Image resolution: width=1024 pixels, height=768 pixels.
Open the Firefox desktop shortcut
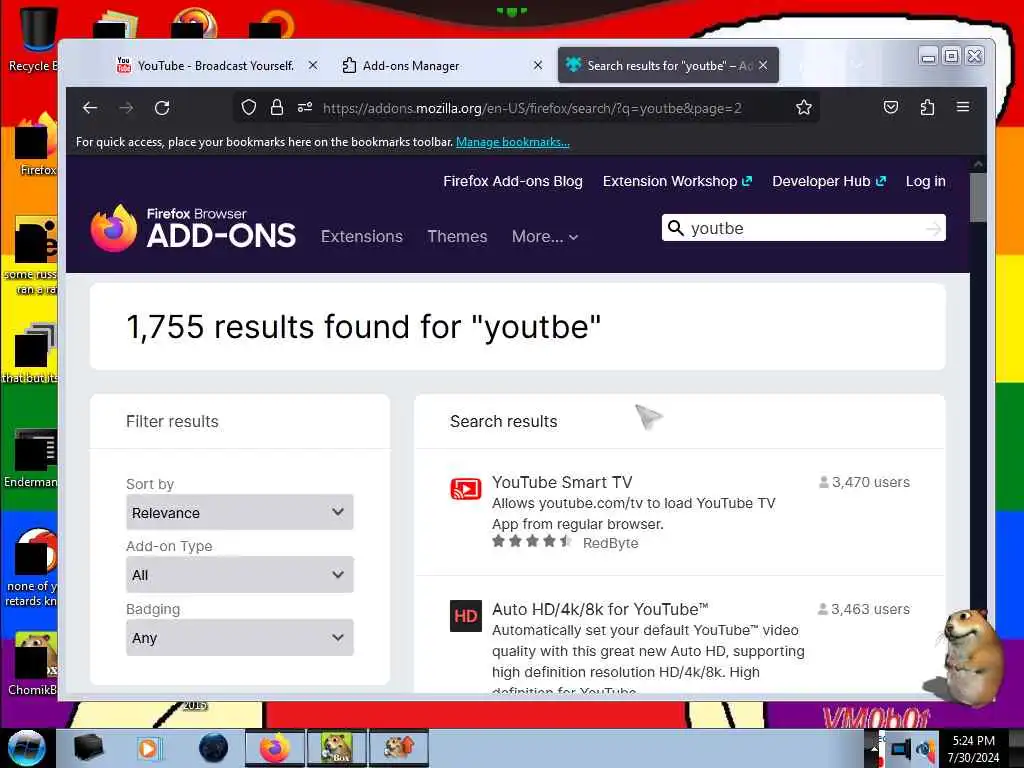[x=36, y=144]
